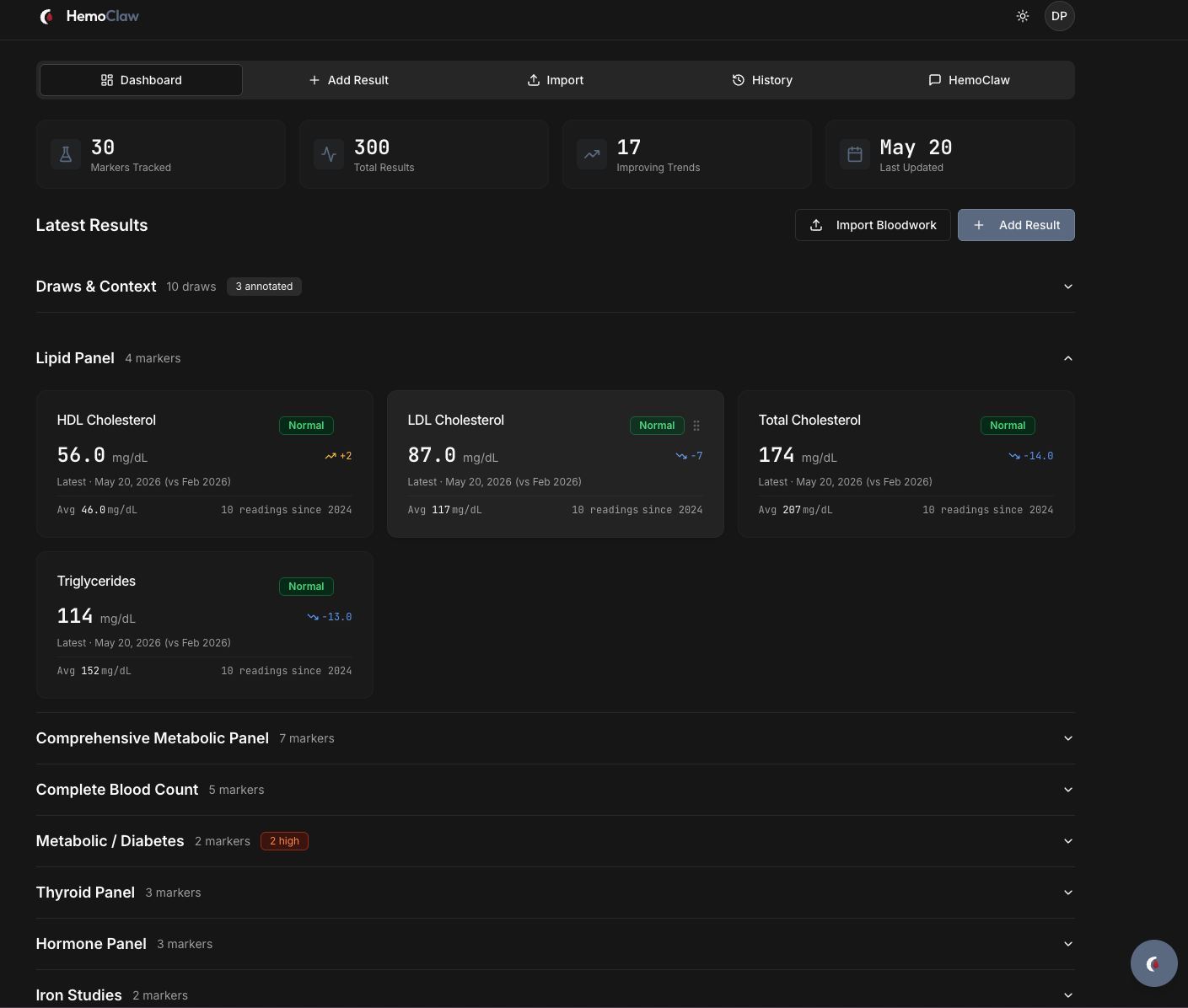Click 'Avg 207 mg/dL' on Total Cholesterol
This screenshot has height=1008, width=1188.
tap(795, 510)
